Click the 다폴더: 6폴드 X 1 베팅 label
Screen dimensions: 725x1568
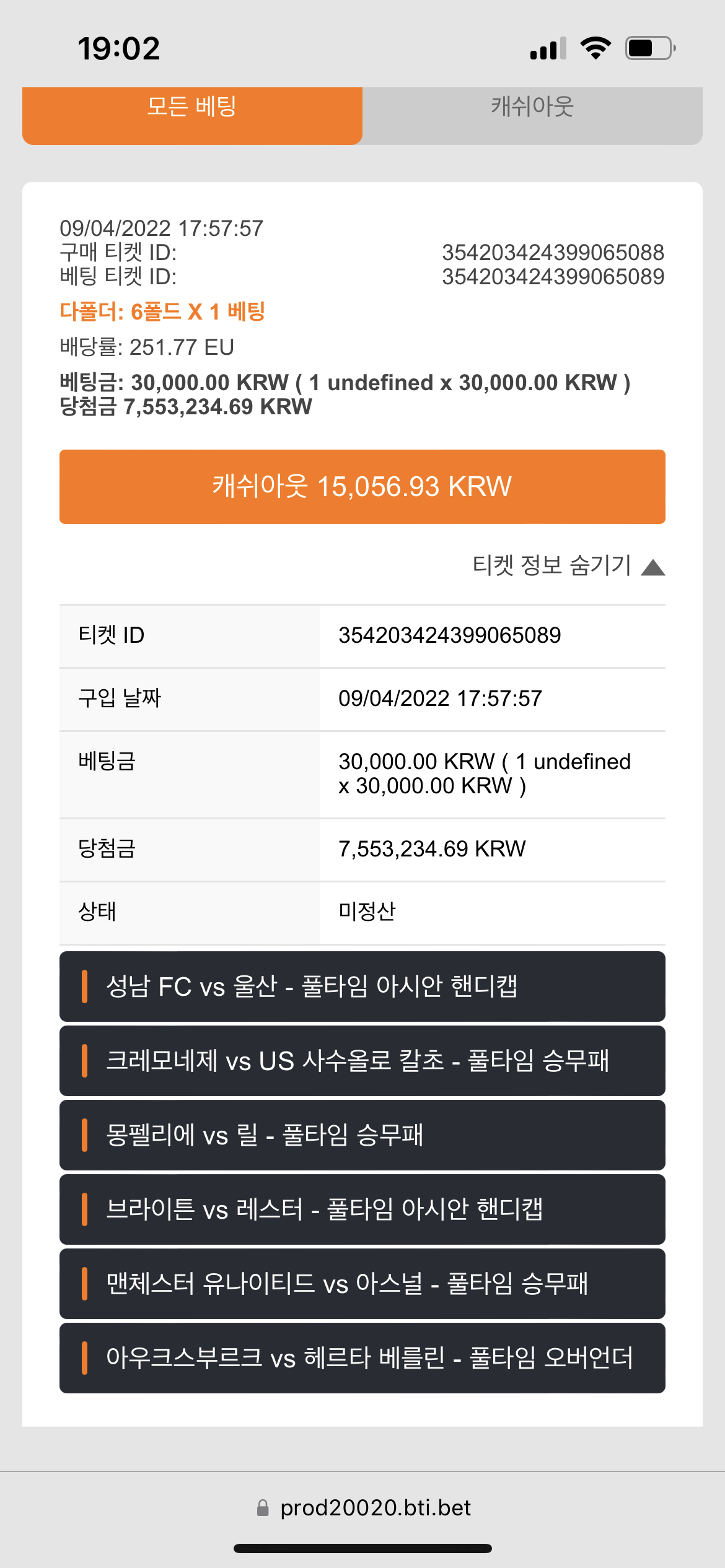pyautogui.click(x=162, y=311)
